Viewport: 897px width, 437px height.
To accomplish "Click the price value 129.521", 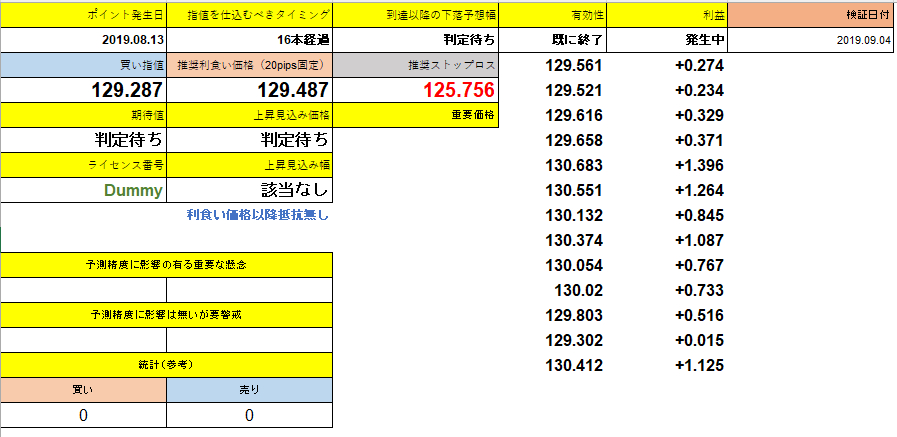I will tap(573, 90).
